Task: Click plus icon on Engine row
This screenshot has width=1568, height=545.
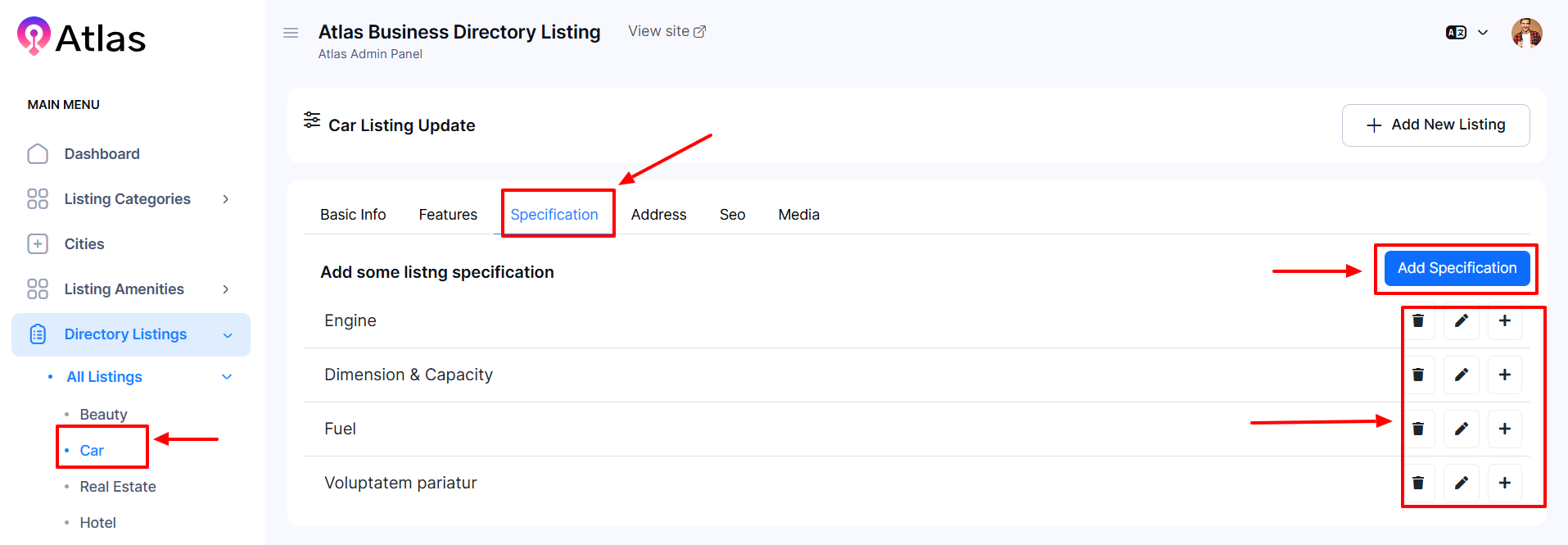Action: click(x=1504, y=321)
